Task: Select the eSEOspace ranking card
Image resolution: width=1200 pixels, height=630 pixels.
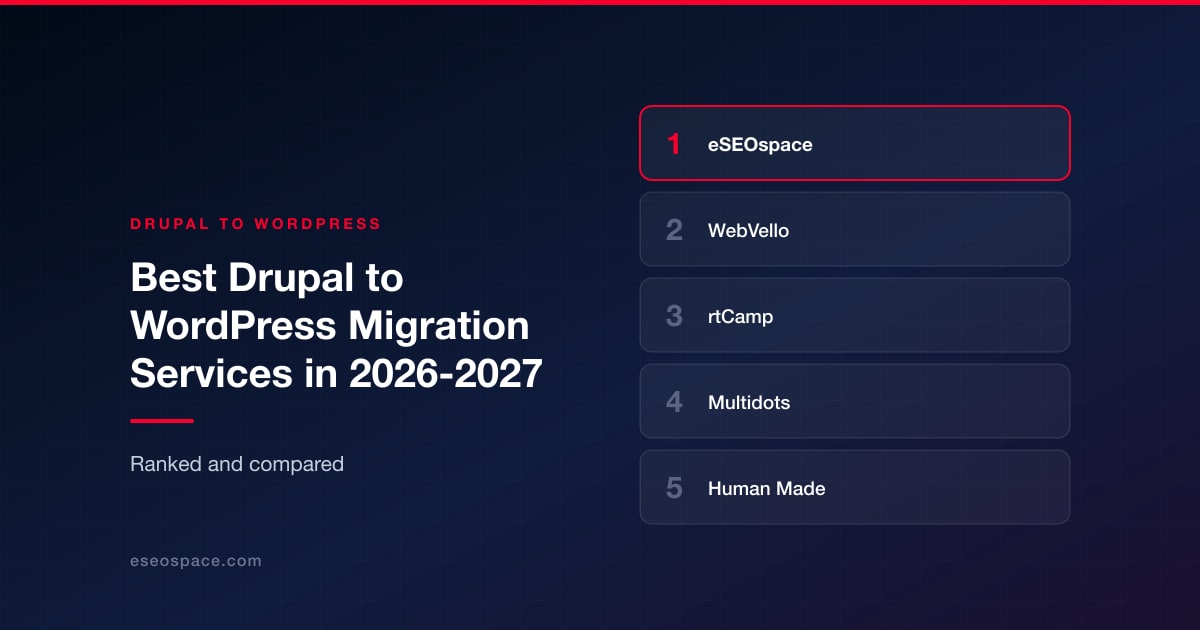Action: pyautogui.click(x=855, y=143)
